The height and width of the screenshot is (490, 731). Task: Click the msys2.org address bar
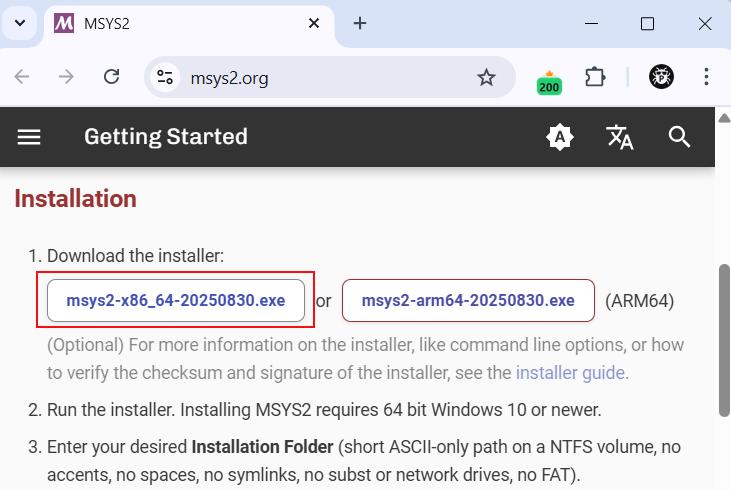(329, 77)
